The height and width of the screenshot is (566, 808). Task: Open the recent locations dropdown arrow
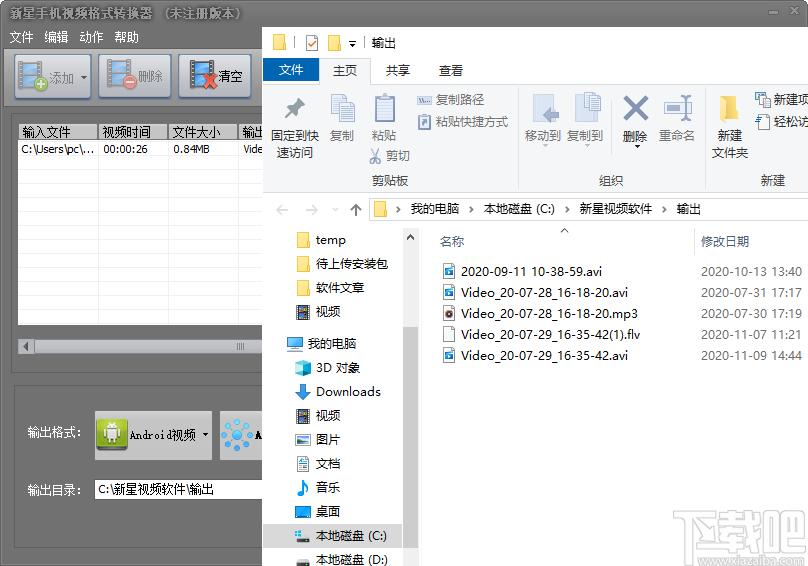[x=335, y=210]
